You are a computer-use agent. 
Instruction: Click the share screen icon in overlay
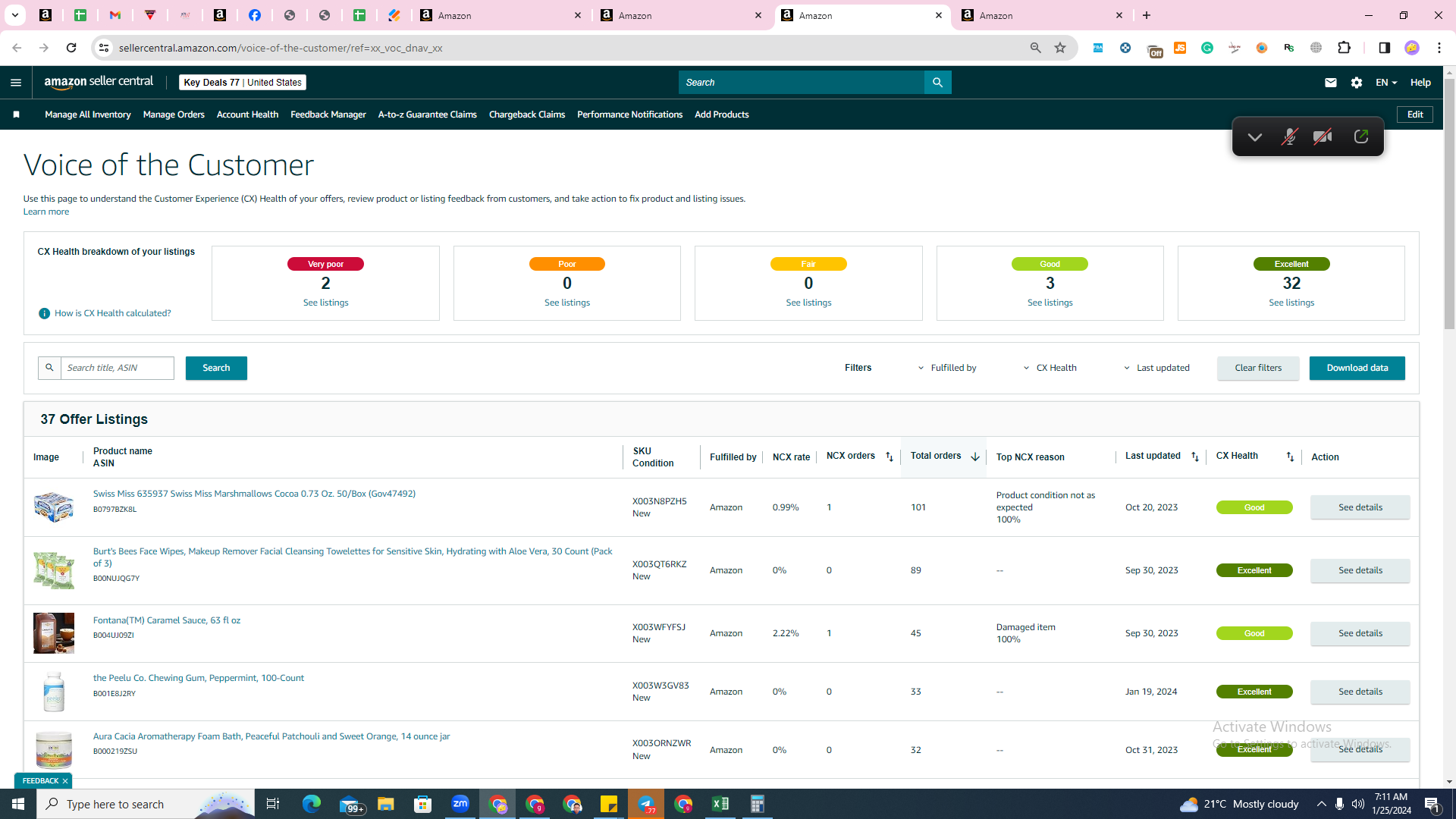pos(1361,137)
